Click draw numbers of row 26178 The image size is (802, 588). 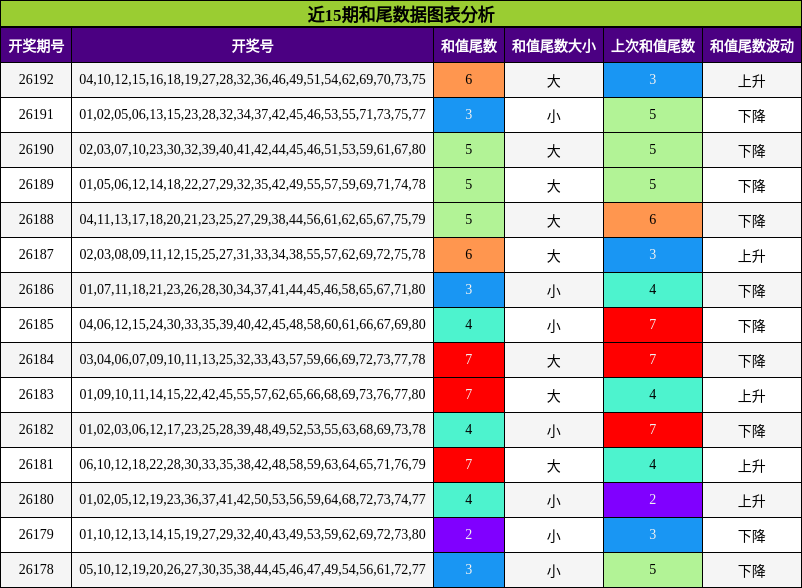(252, 570)
